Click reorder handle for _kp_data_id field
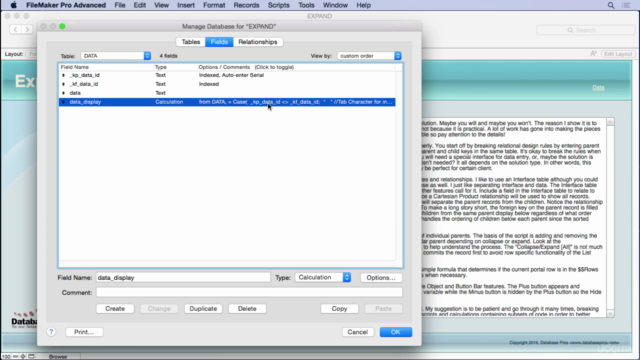Screen dimensions: 640x360 63,75
